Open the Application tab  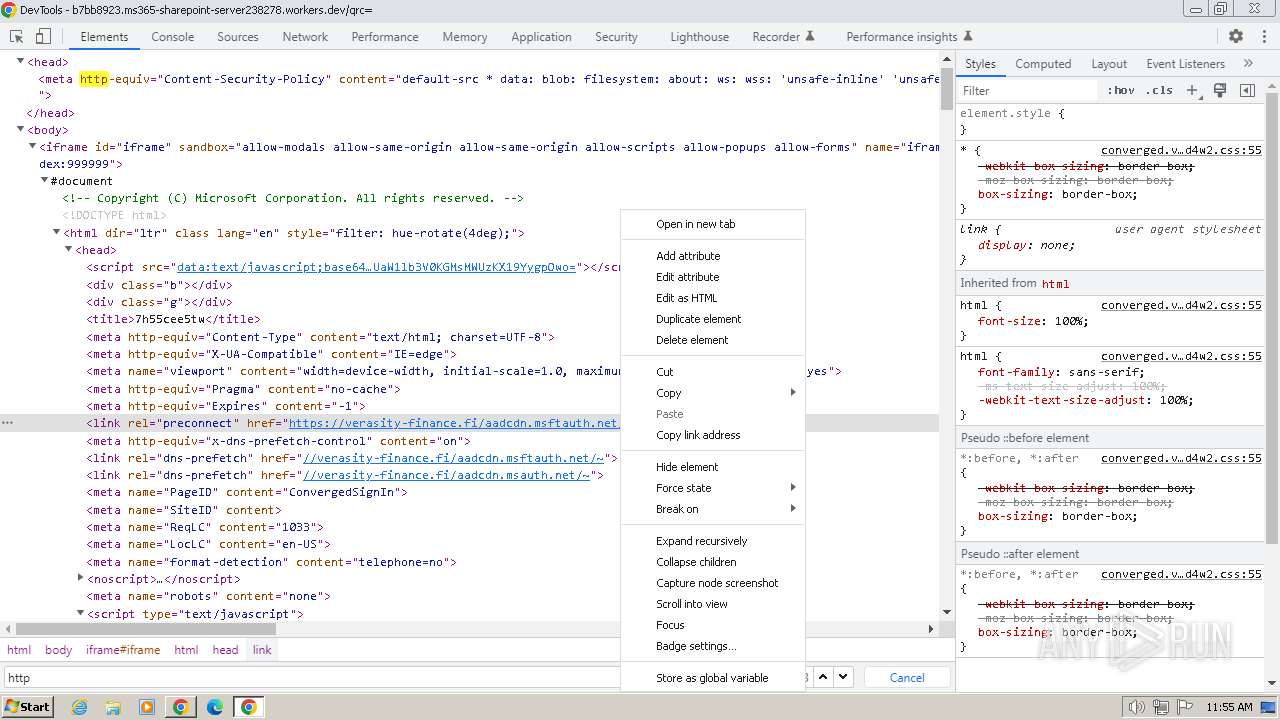[x=541, y=36]
